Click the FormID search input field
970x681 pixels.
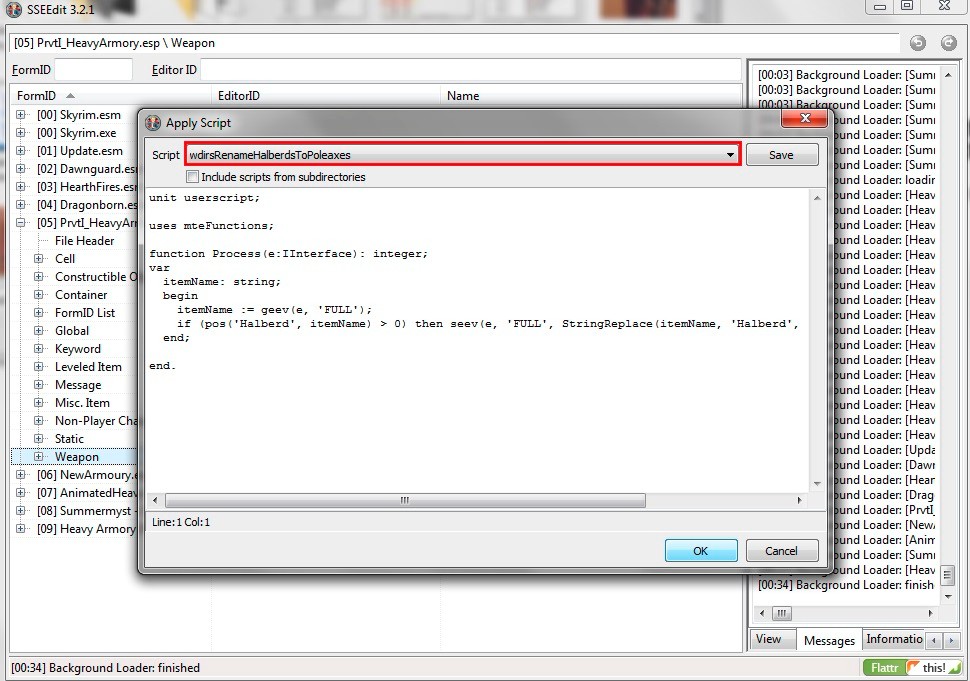click(93, 70)
